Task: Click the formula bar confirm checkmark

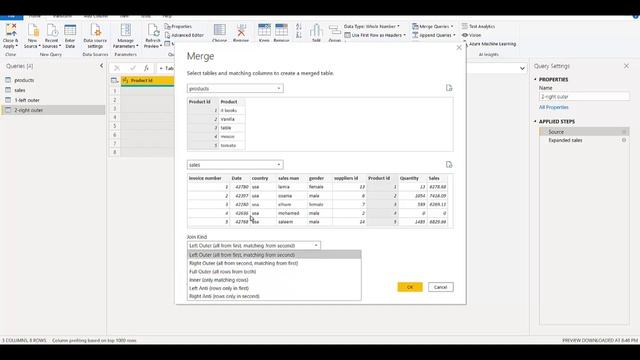Action: click(x=132, y=68)
